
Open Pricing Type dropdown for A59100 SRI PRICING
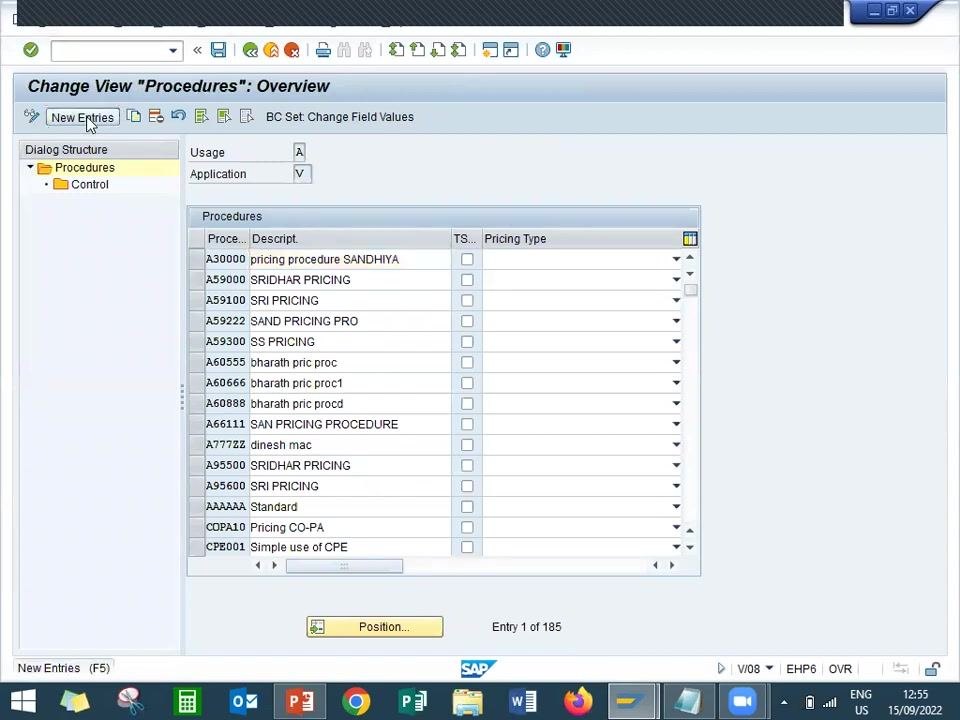tap(676, 301)
